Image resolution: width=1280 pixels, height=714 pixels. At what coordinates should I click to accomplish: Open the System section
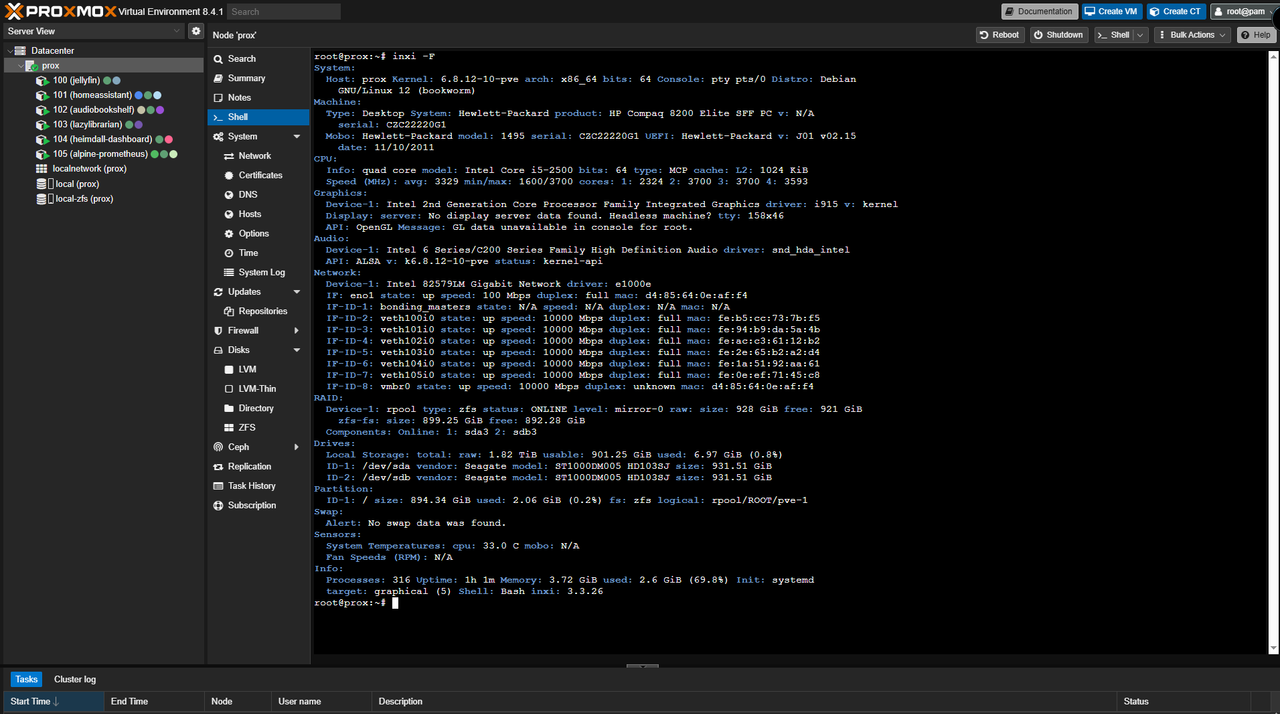coord(242,136)
